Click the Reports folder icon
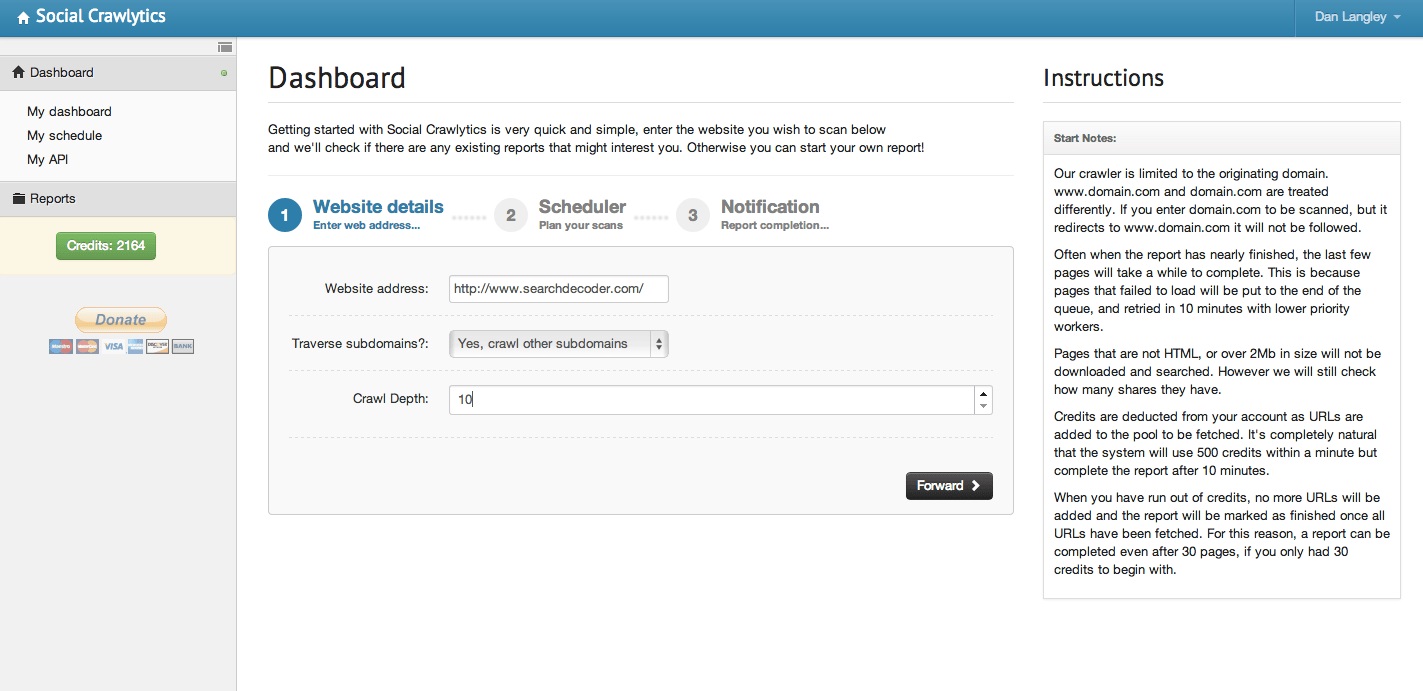Screen dimensions: 1423x691 coord(18,199)
